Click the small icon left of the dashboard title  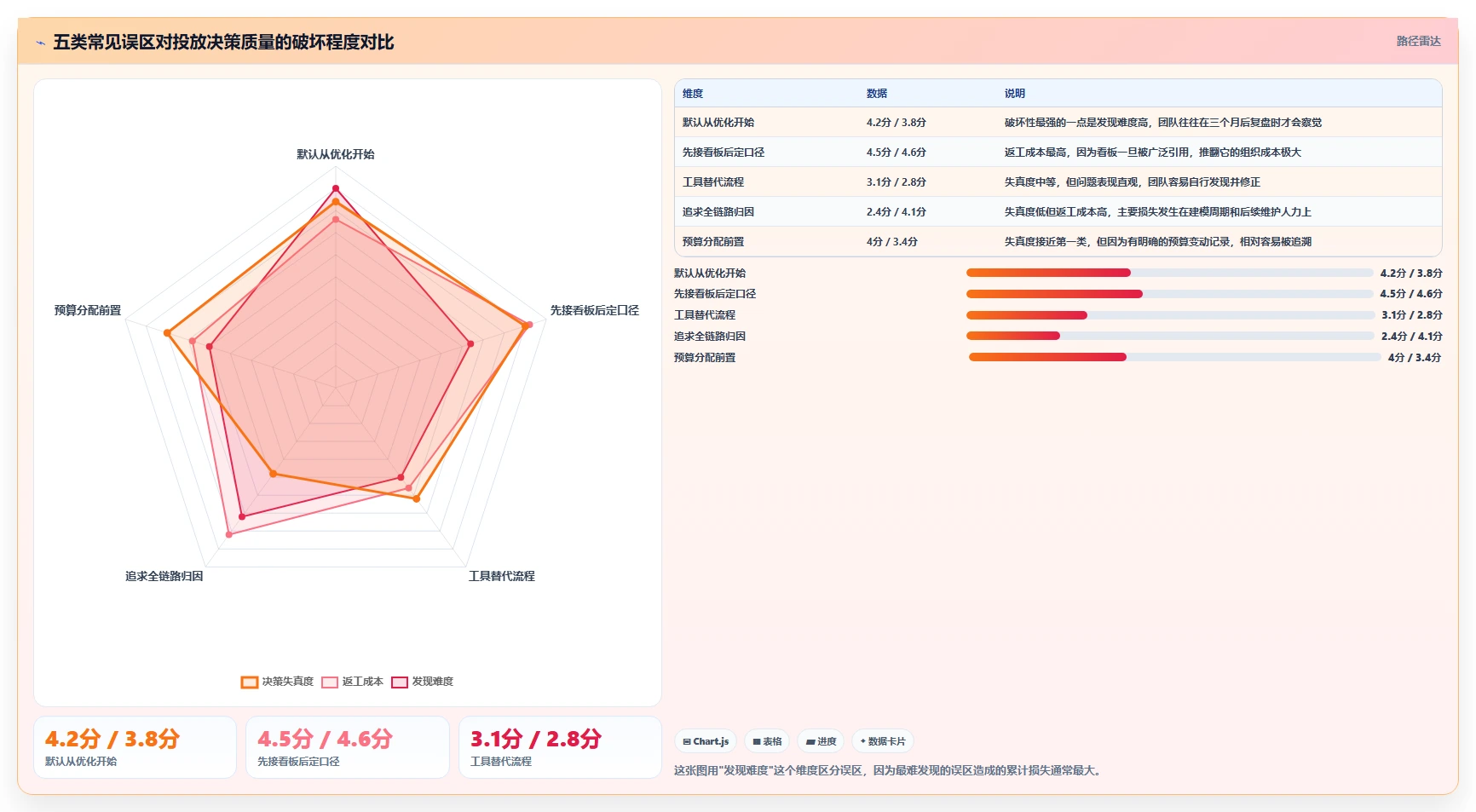(40, 43)
